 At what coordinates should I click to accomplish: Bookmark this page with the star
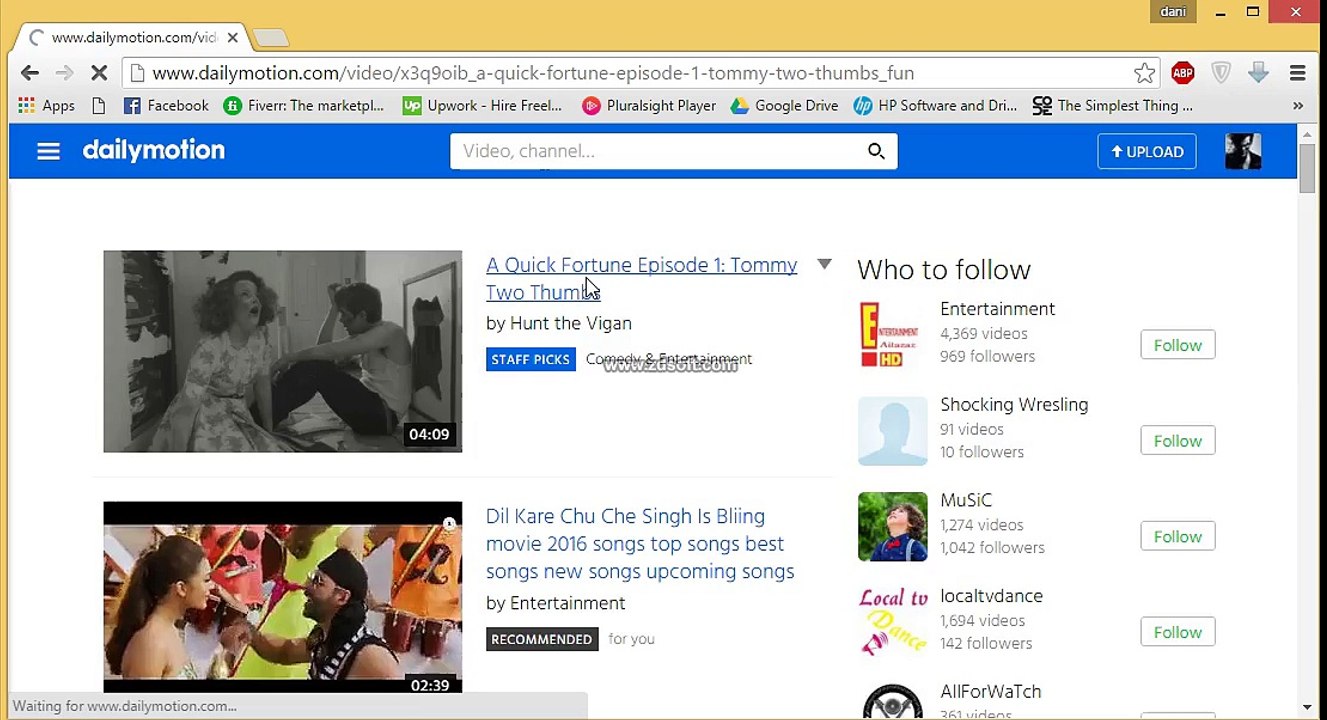tap(1145, 73)
